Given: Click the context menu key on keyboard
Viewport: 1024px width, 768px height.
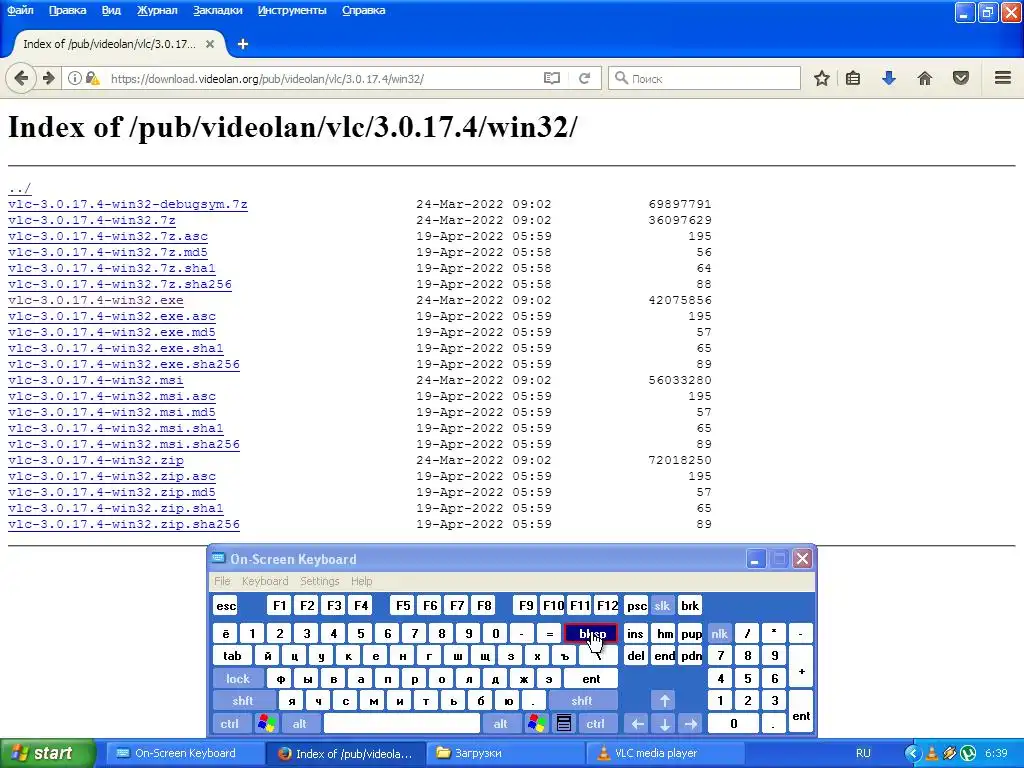Looking at the screenshot, I should [564, 724].
